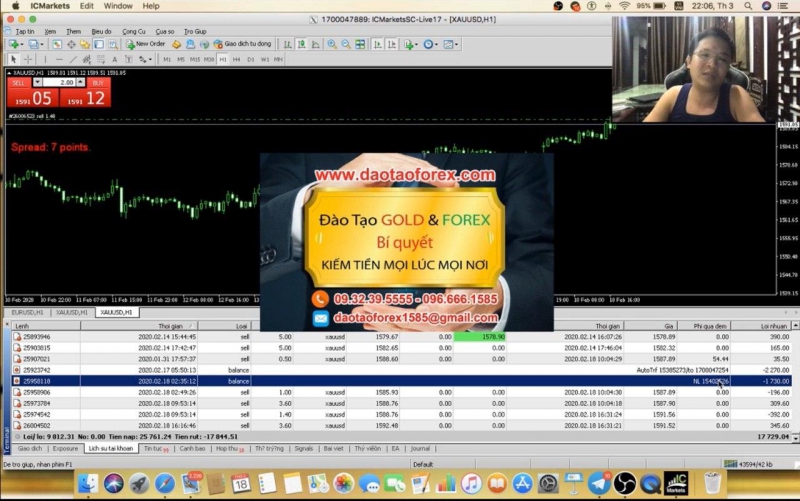Screen dimensions: 800x501
Task: Open Safari from the Dock
Action: pyautogui.click(x=165, y=483)
